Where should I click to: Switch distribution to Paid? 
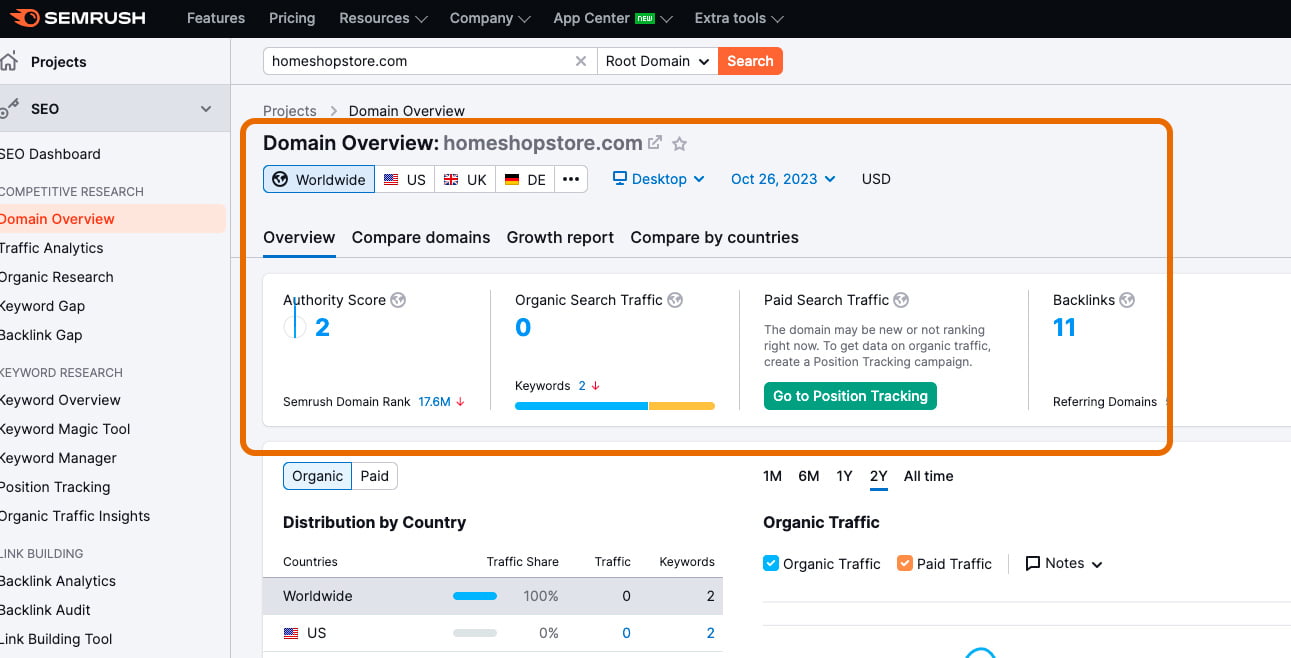click(x=375, y=476)
